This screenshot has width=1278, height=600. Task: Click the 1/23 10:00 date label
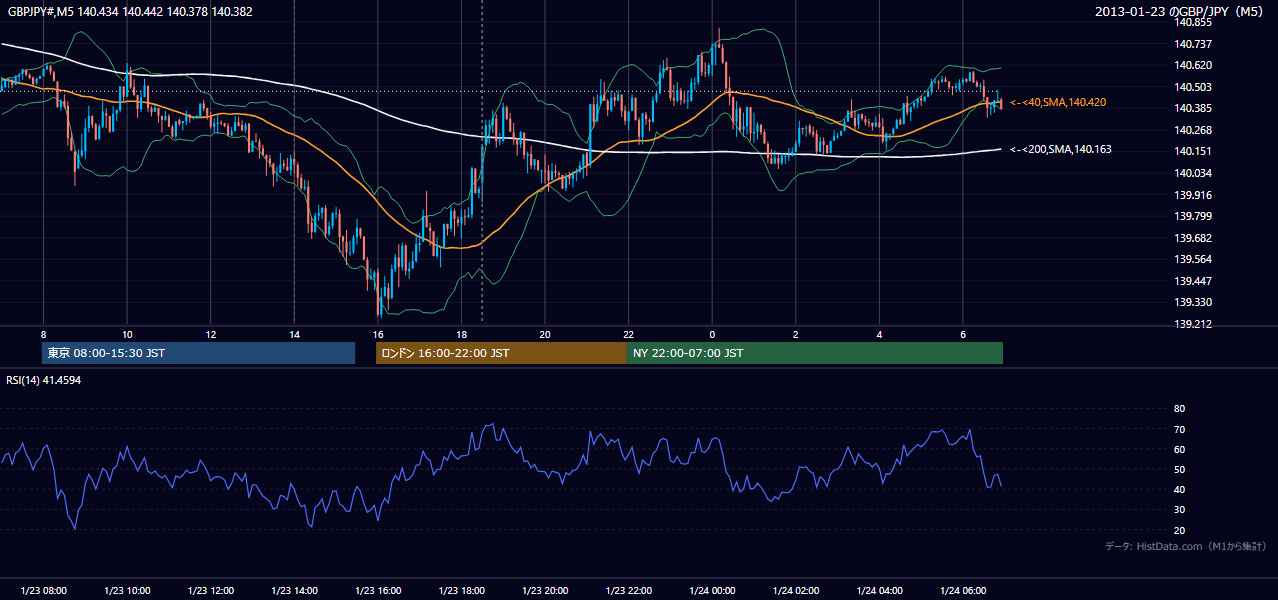(127, 591)
